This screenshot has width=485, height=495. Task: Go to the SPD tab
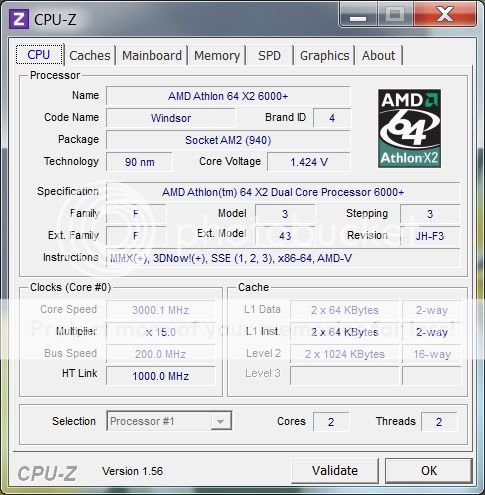(x=269, y=55)
